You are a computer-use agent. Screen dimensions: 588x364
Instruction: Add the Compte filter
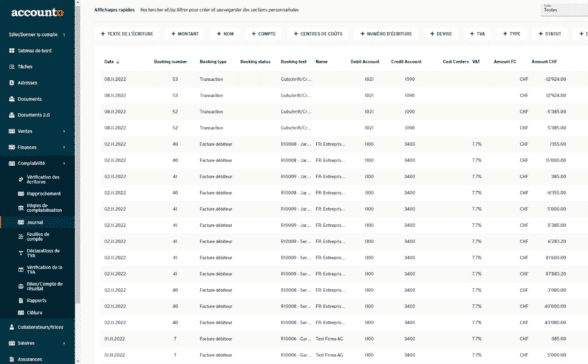(264, 34)
